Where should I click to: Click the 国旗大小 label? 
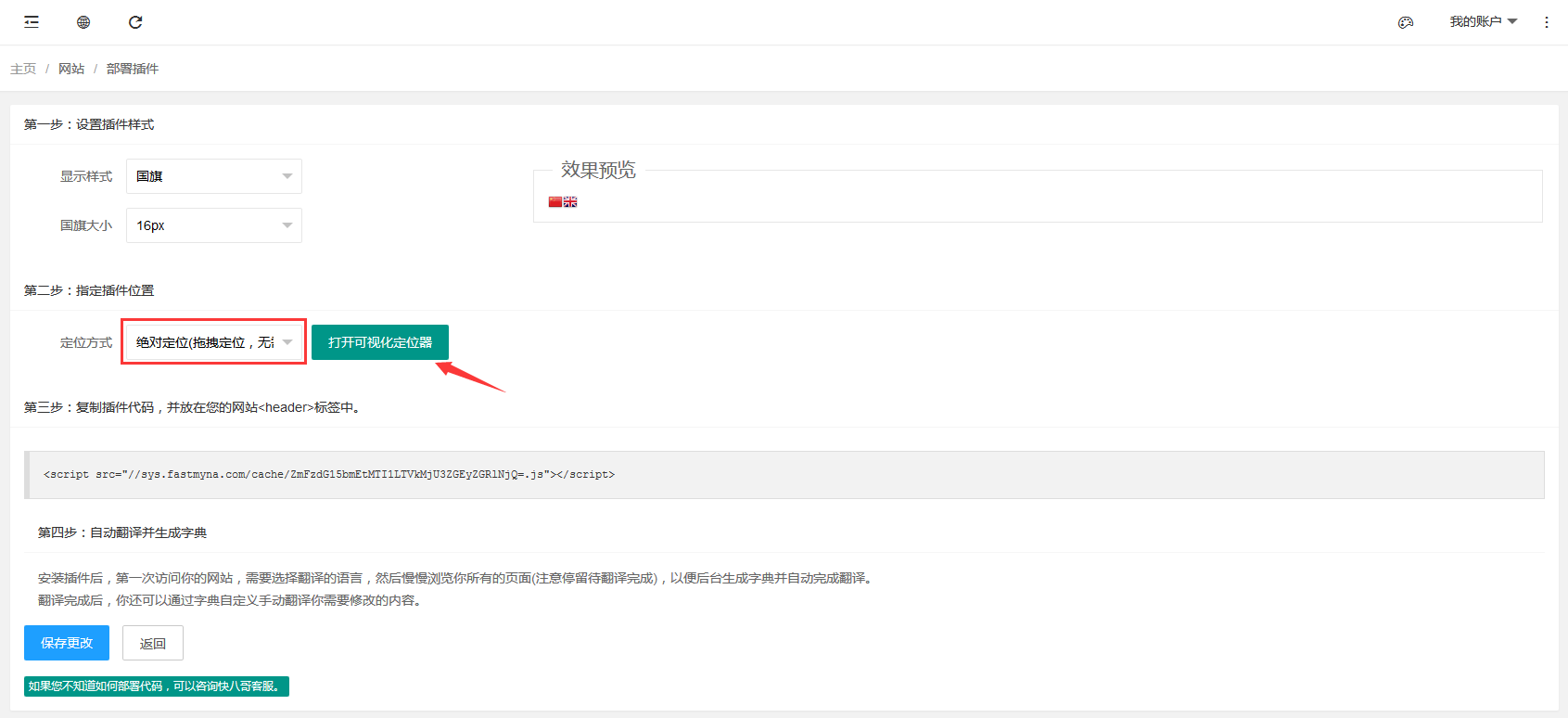86,225
